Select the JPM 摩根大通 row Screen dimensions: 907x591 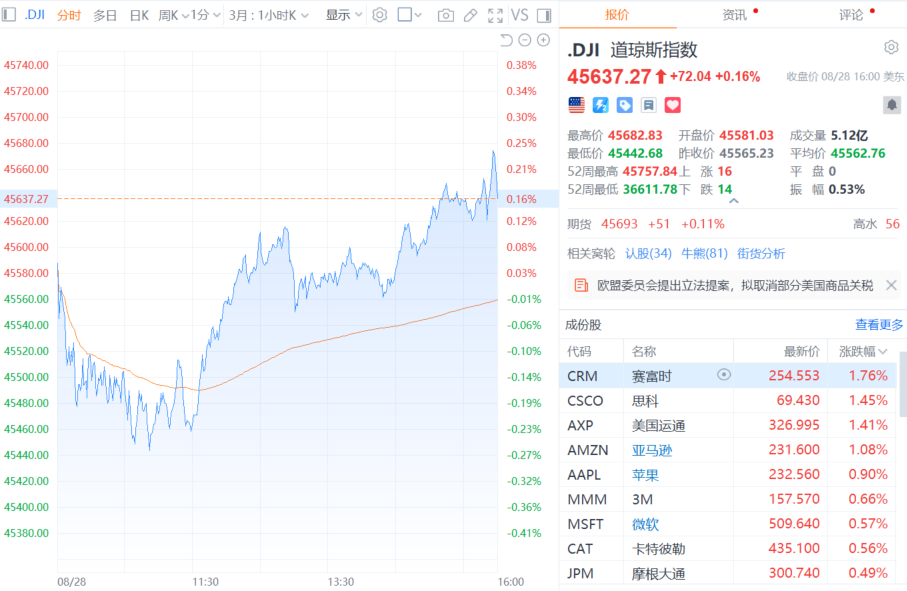728,573
